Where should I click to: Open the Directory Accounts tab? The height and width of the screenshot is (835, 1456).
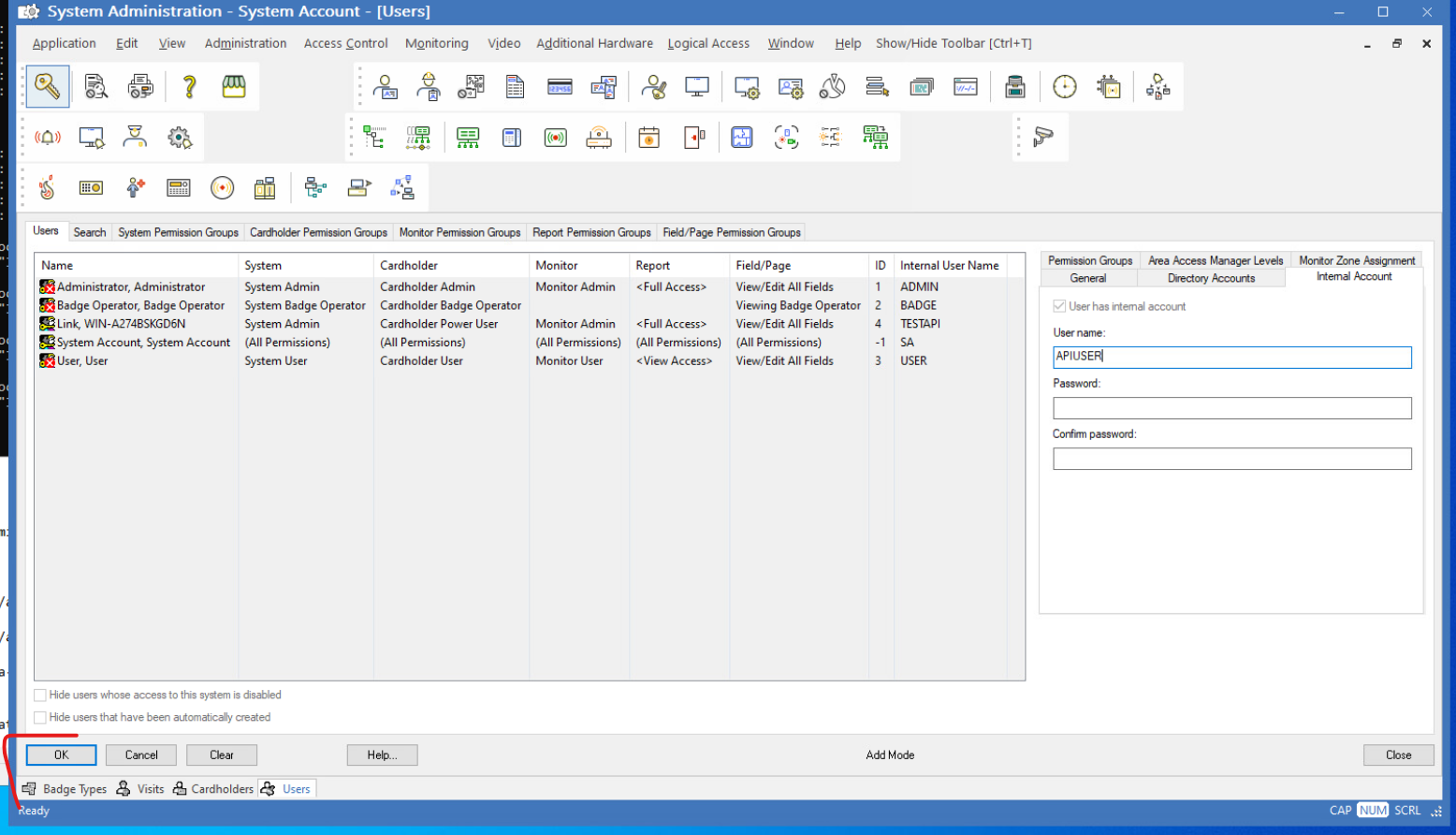(1211, 278)
